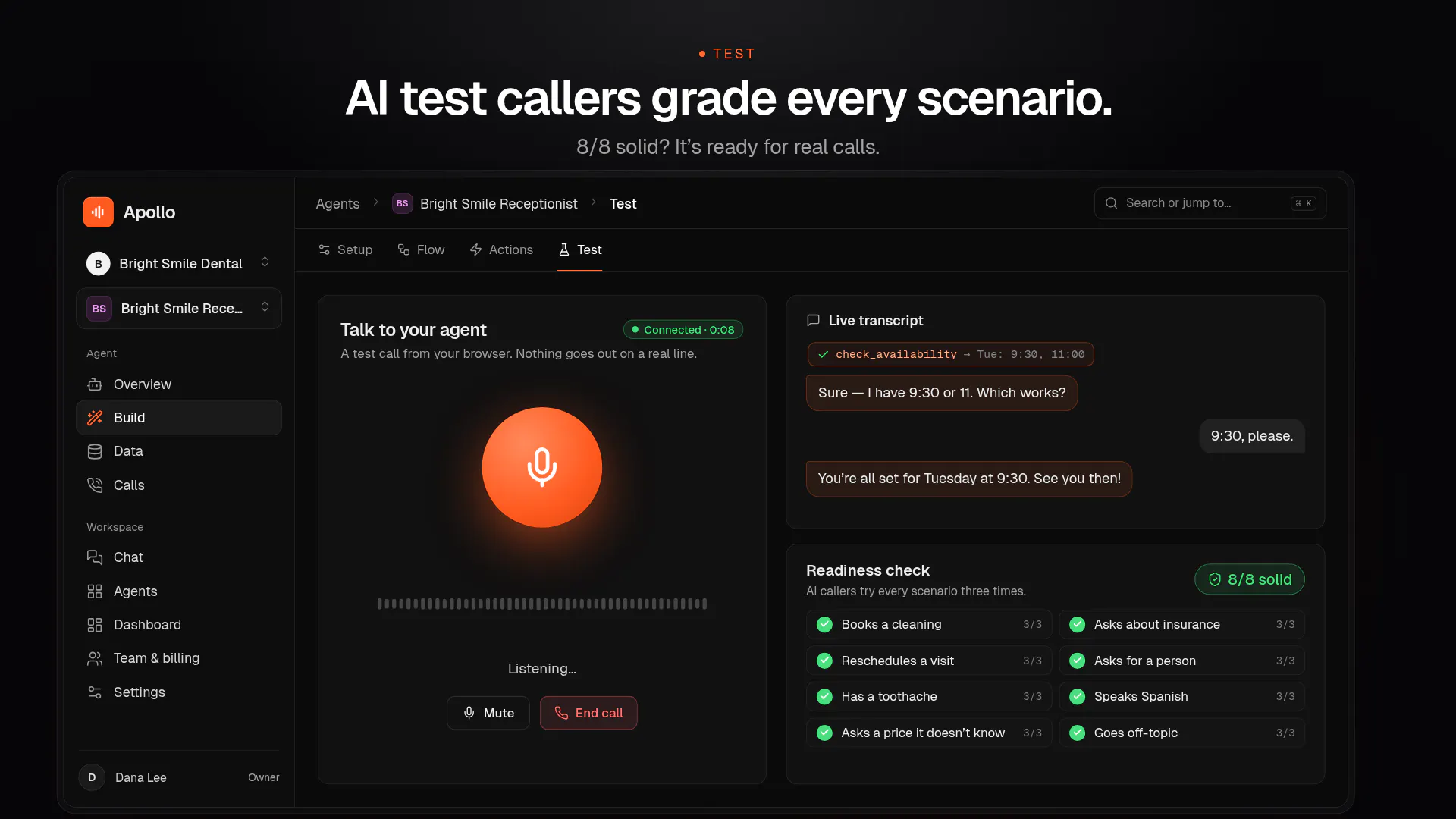1456x819 pixels.
Task: Click the check_availability tool call chip
Action: point(950,354)
